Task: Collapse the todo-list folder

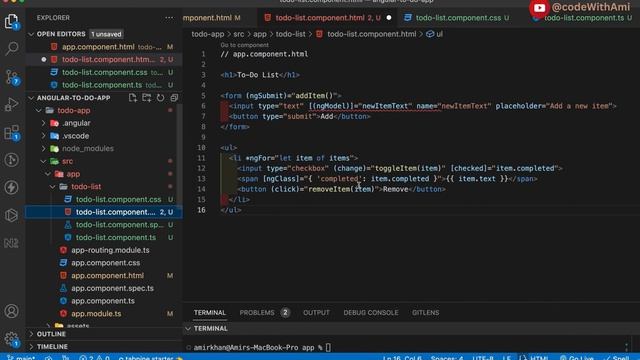Action: click(x=53, y=187)
